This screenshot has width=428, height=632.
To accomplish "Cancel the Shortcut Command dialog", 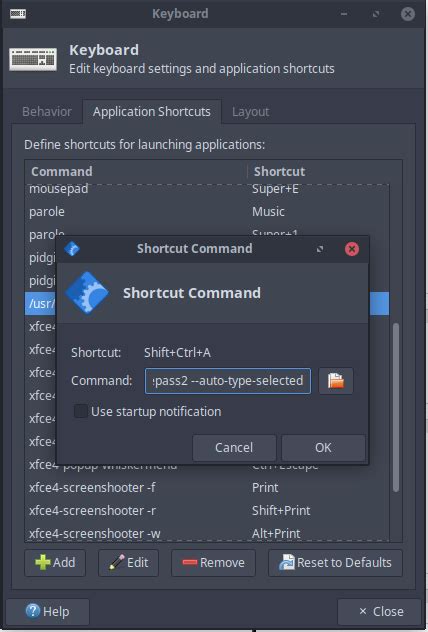I will 234,447.
